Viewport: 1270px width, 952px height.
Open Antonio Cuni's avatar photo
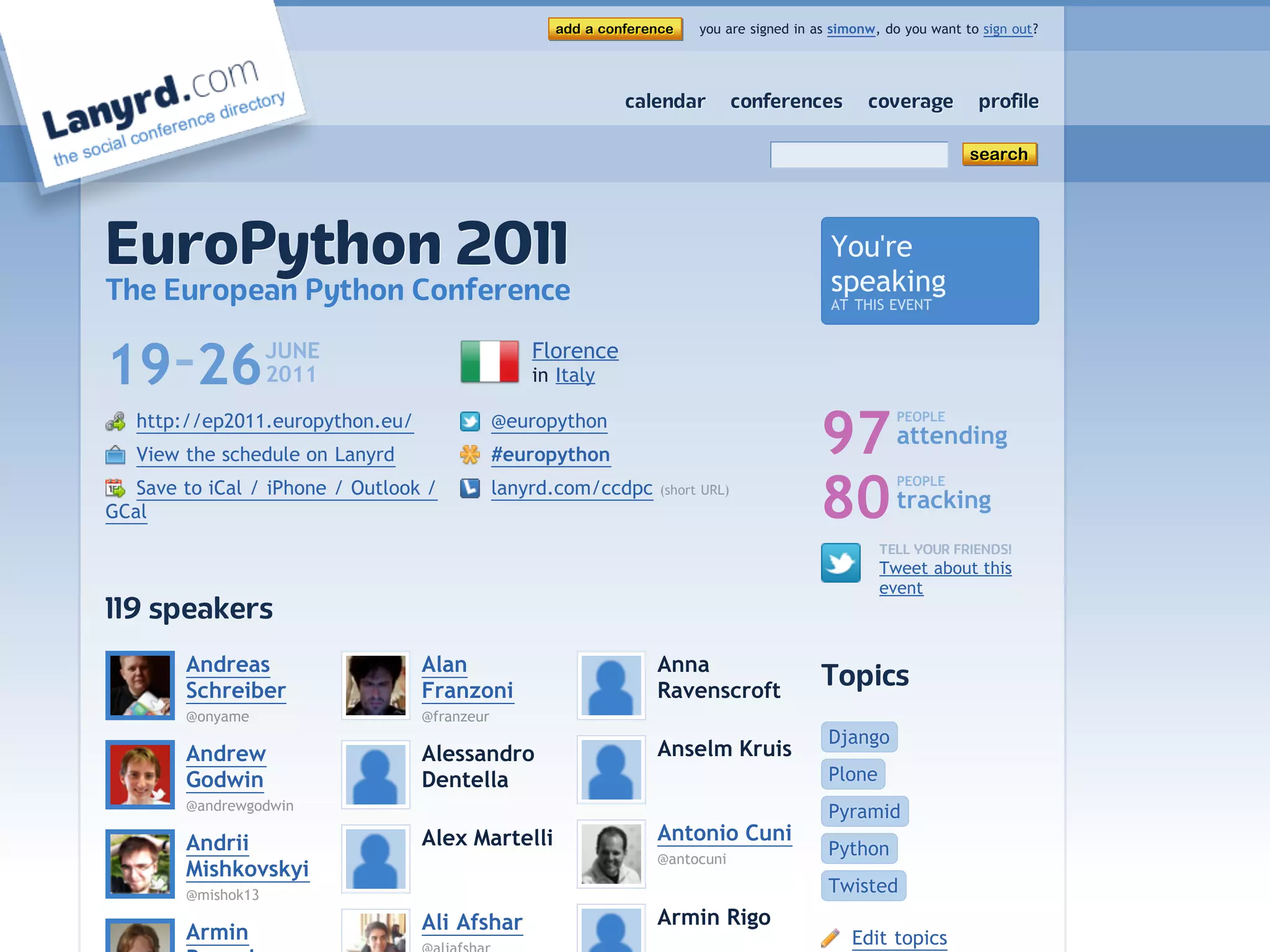coord(611,854)
